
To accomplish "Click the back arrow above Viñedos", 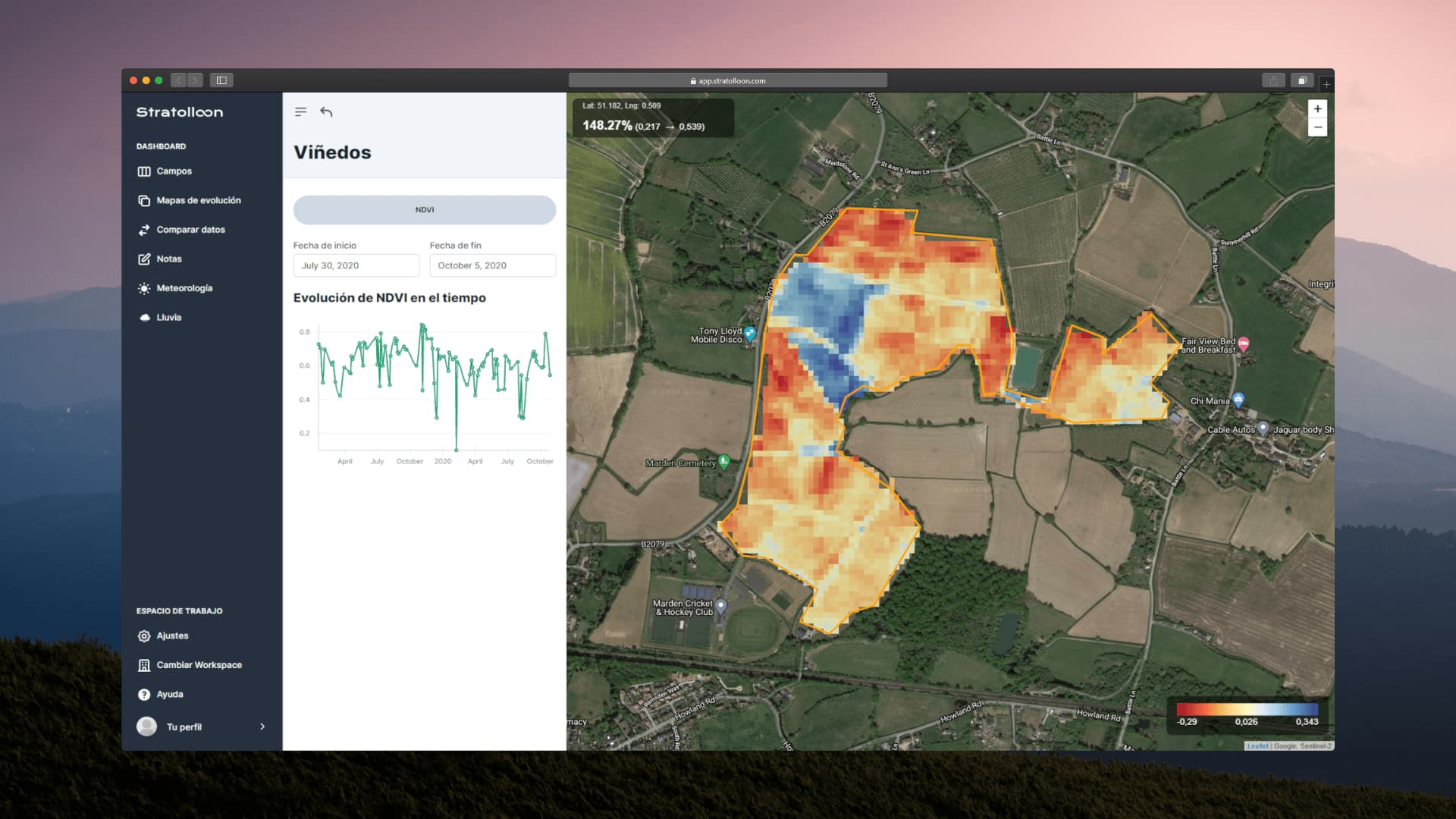I will (x=327, y=111).
